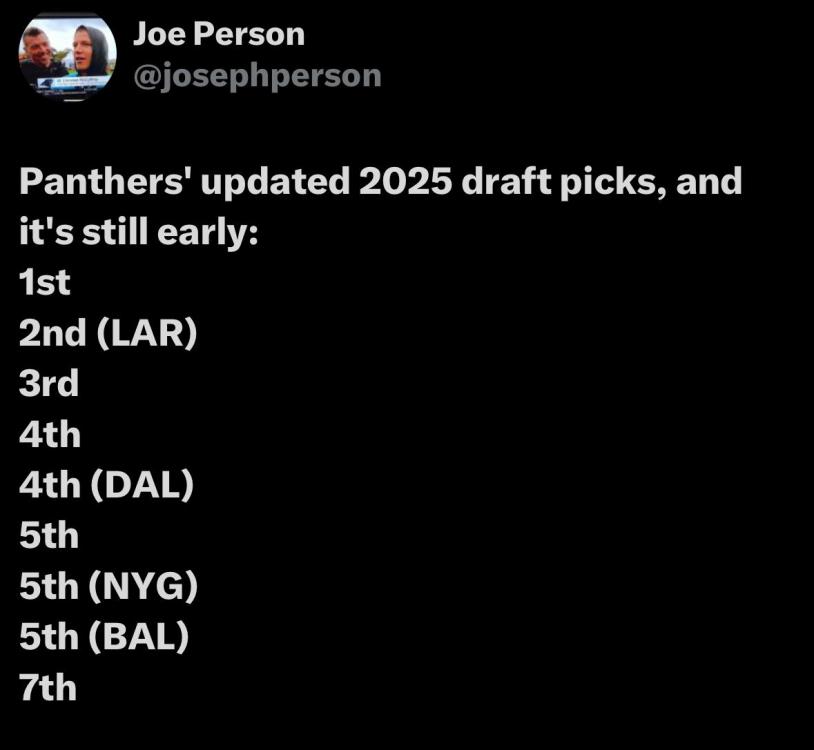
Task: Select the plain "5th" line without a team
Action: tap(49, 537)
